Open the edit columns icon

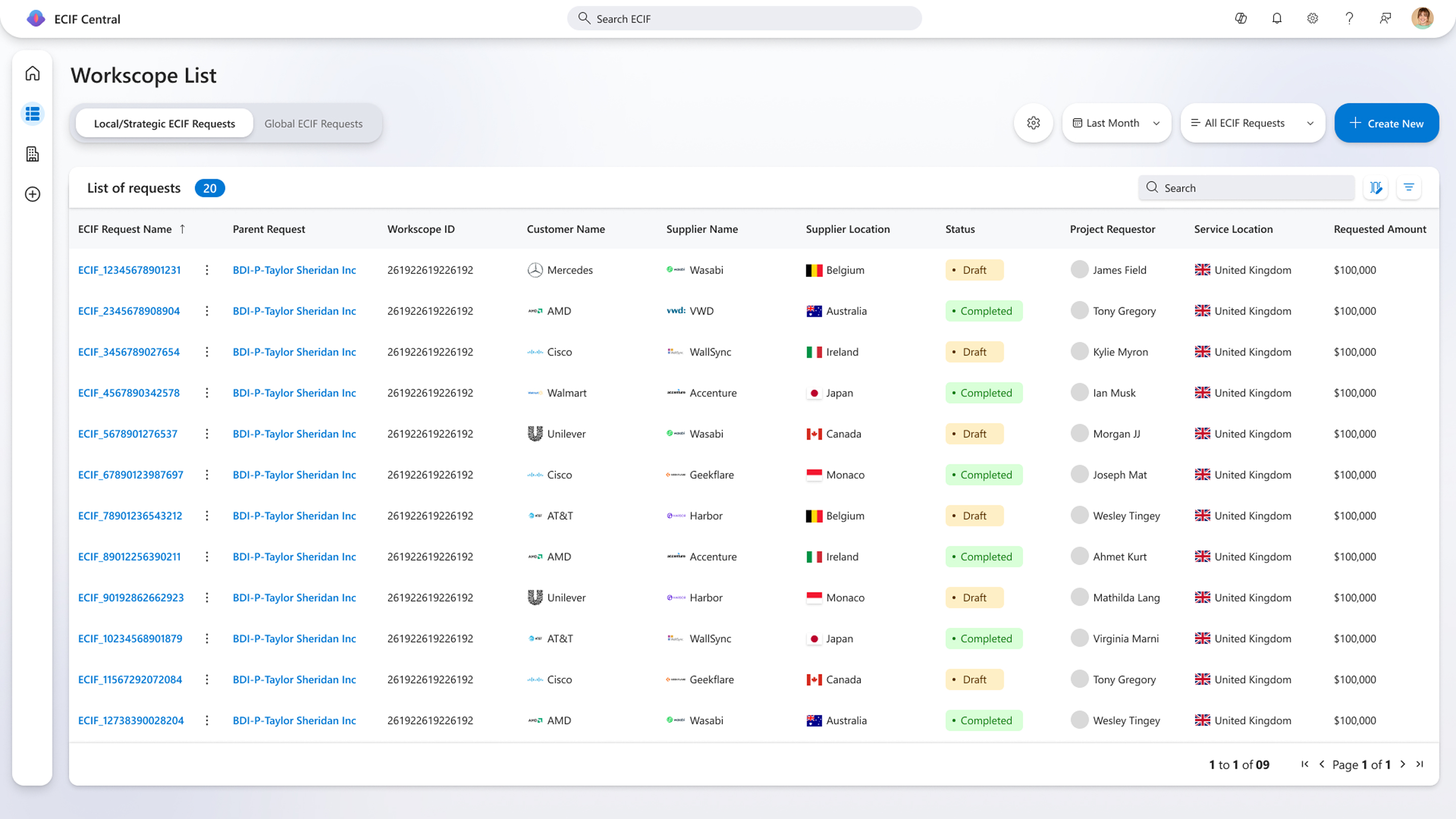click(x=1376, y=188)
